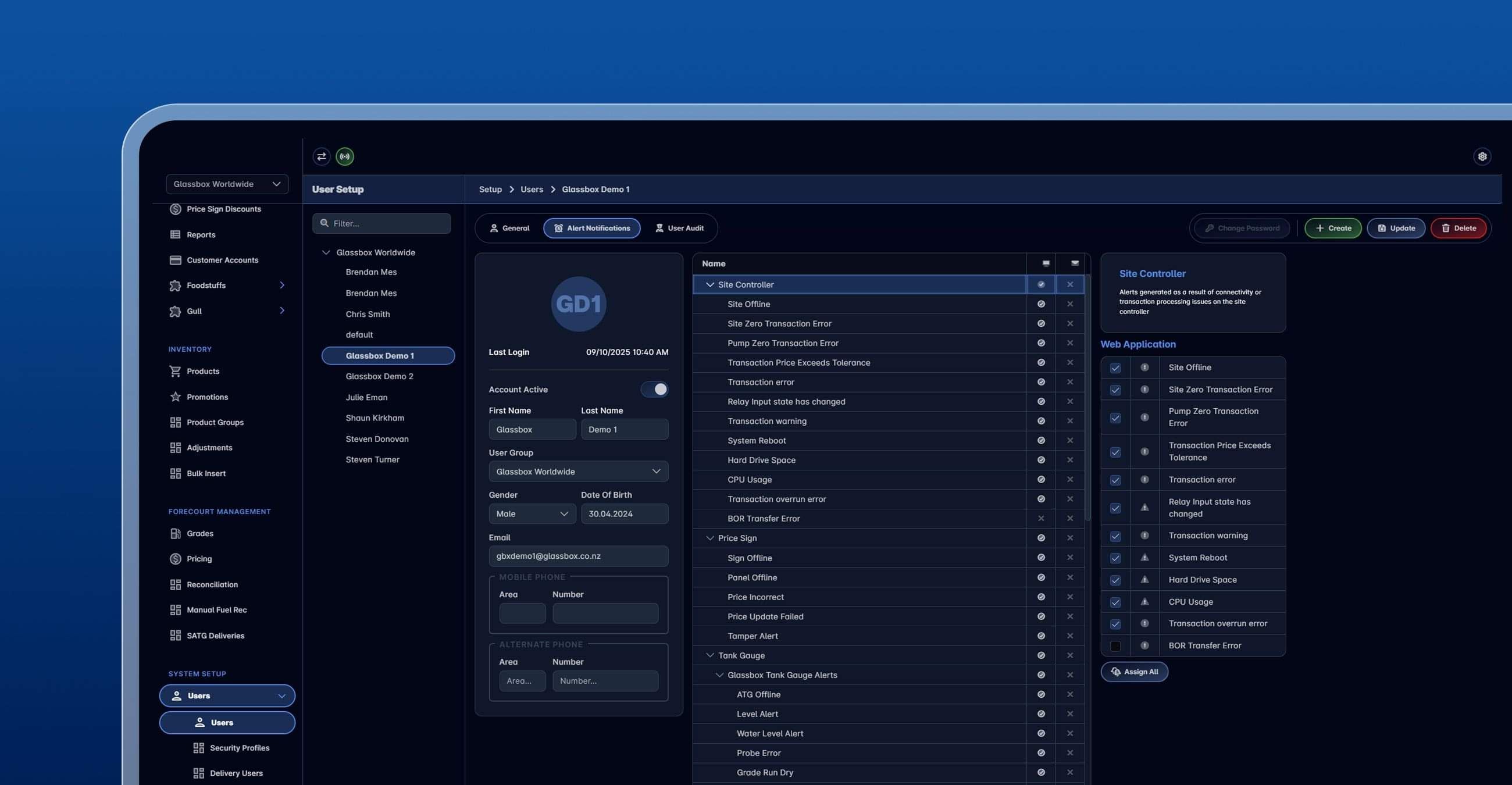Click the Security Profiles icon
1512x785 pixels.
[198, 748]
